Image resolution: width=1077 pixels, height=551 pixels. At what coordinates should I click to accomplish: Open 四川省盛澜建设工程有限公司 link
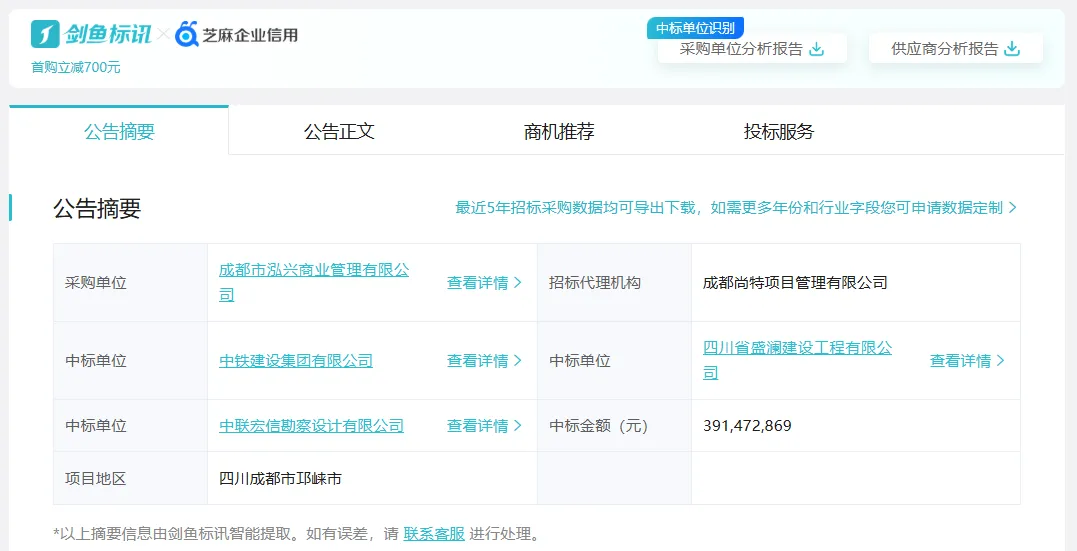[797, 349]
